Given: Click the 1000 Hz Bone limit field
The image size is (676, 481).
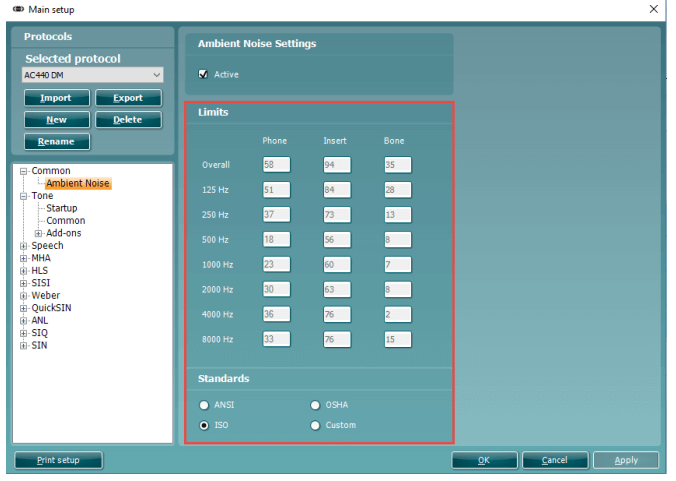Looking at the screenshot, I should pyautogui.click(x=397, y=265).
